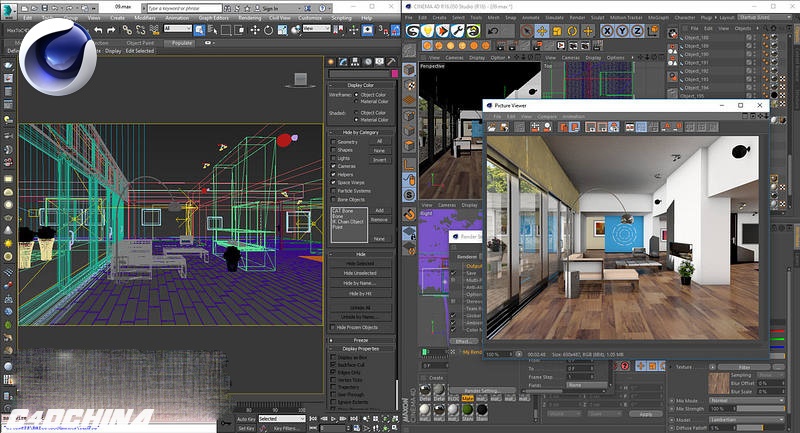Click the Coordinate System cube icon in Cinema 4D
The image size is (800, 433).
coord(653,31)
